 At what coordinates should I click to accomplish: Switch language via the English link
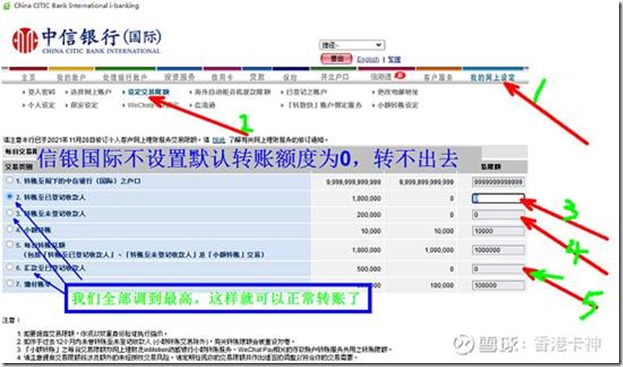point(368,60)
